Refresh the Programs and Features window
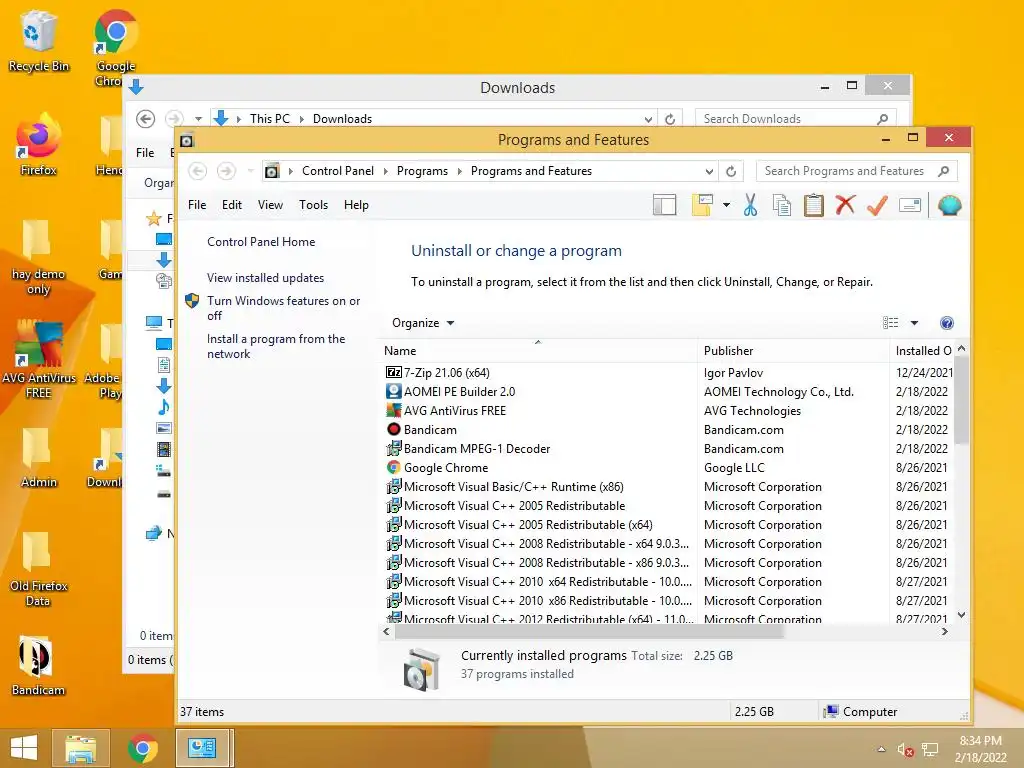Image resolution: width=1024 pixels, height=768 pixels. 731,171
